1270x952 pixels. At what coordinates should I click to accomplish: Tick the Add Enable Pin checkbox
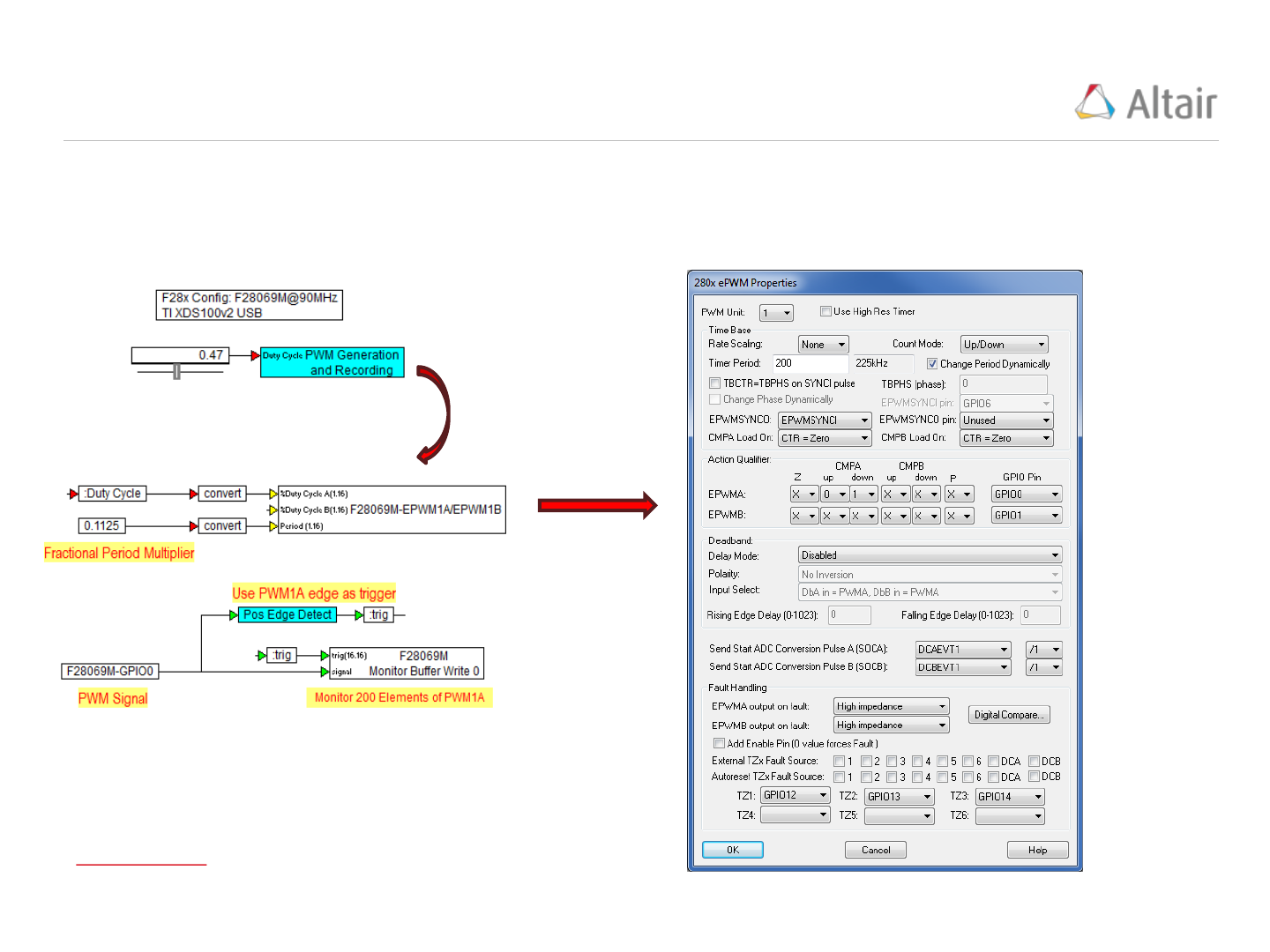click(719, 743)
